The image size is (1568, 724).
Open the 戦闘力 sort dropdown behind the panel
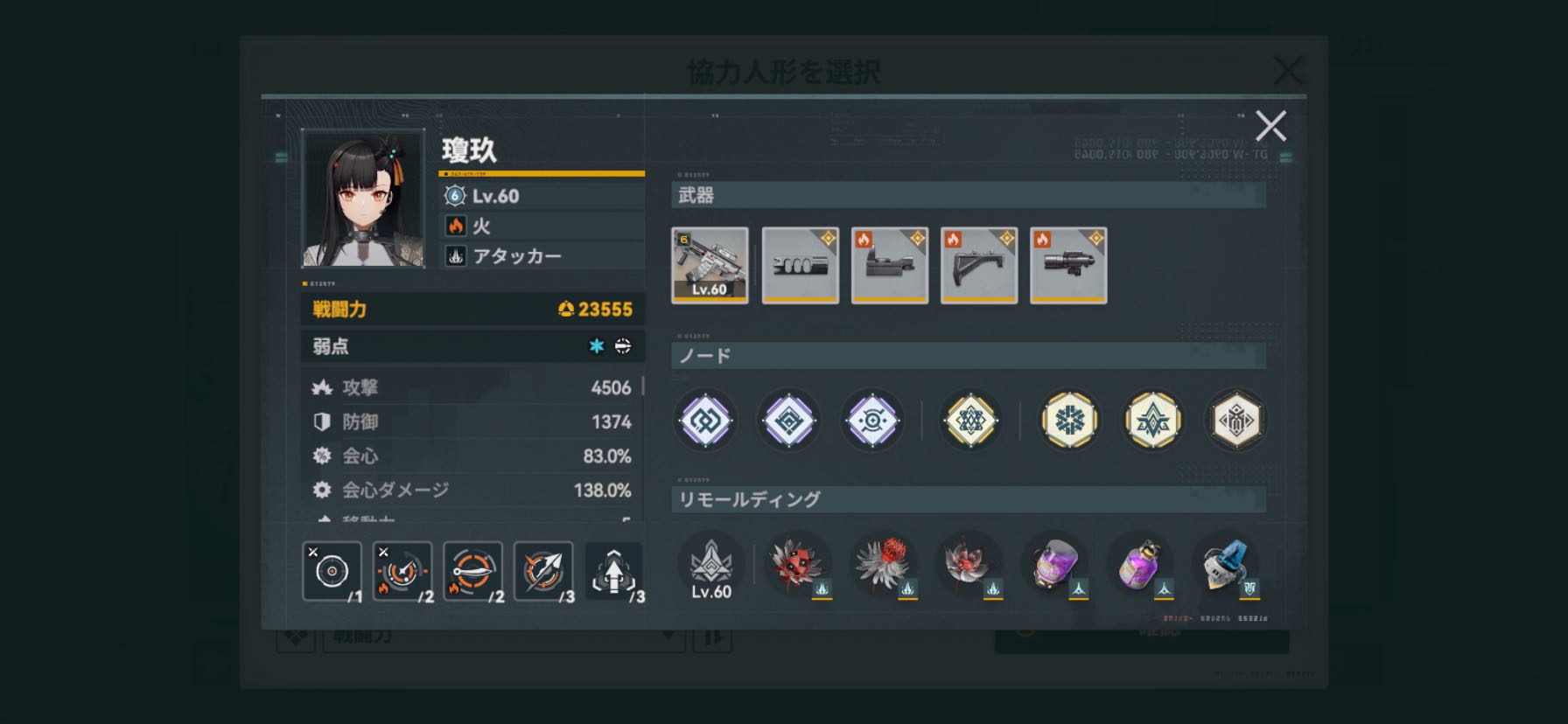(x=503, y=637)
